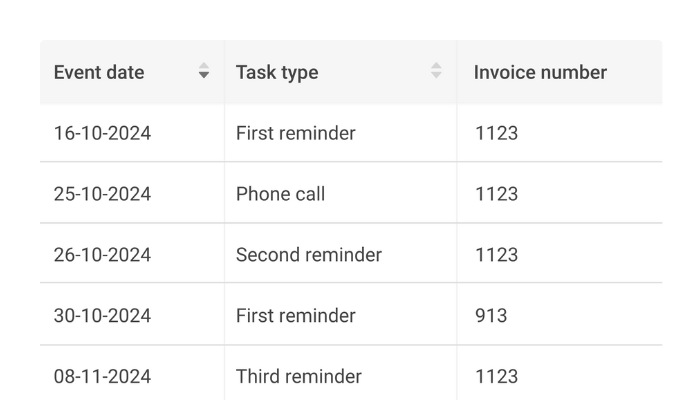Click First reminder on 16-10-2024 row

tap(296, 133)
